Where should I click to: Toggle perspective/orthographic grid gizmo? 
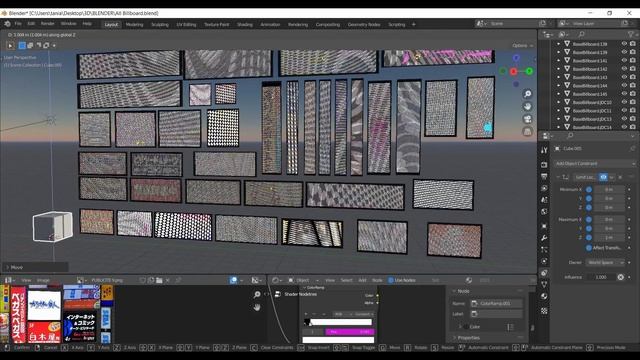click(527, 132)
